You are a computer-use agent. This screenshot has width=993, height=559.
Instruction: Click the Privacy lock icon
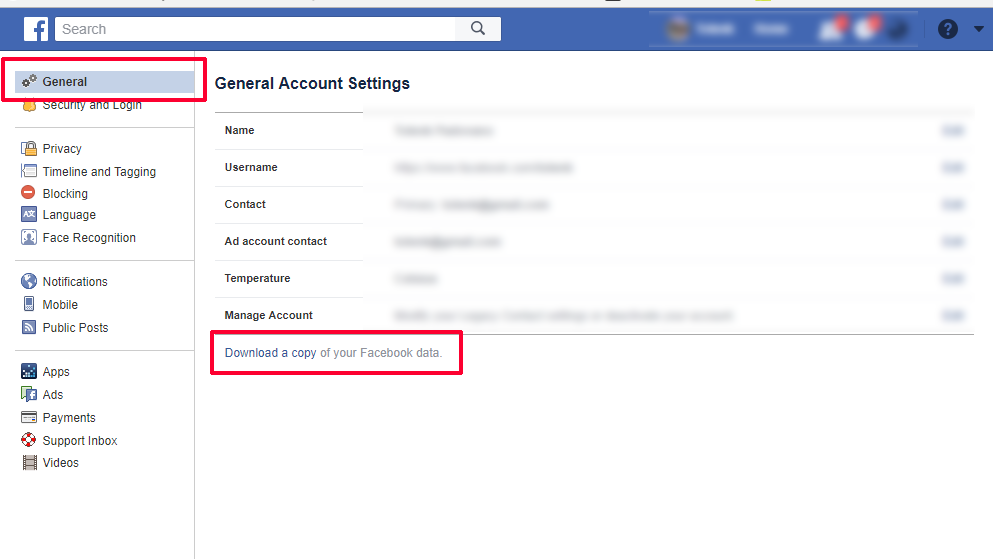pos(28,148)
